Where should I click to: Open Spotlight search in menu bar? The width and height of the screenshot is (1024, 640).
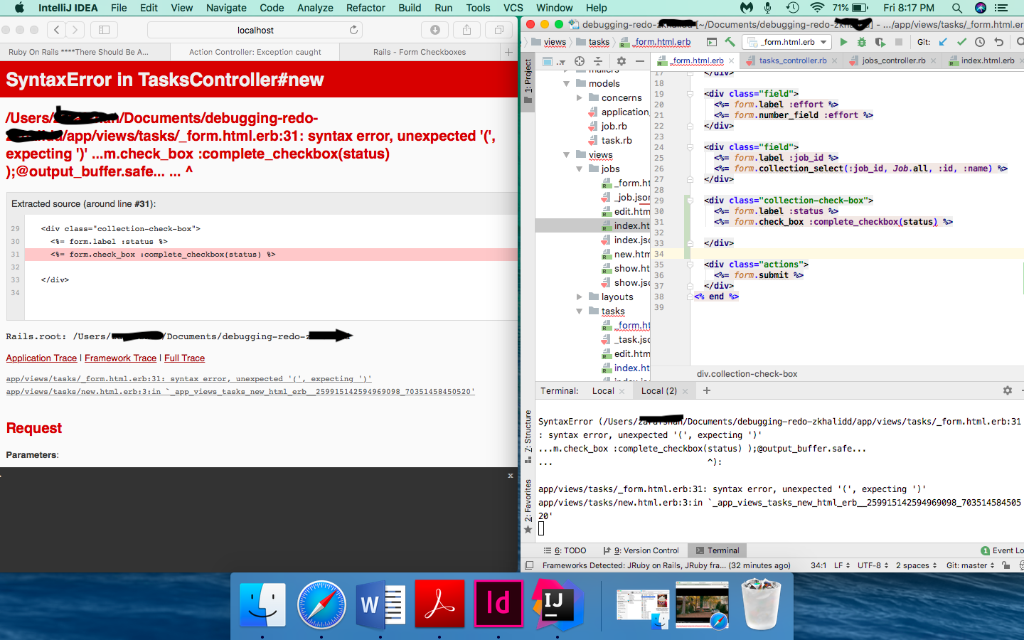click(x=957, y=8)
